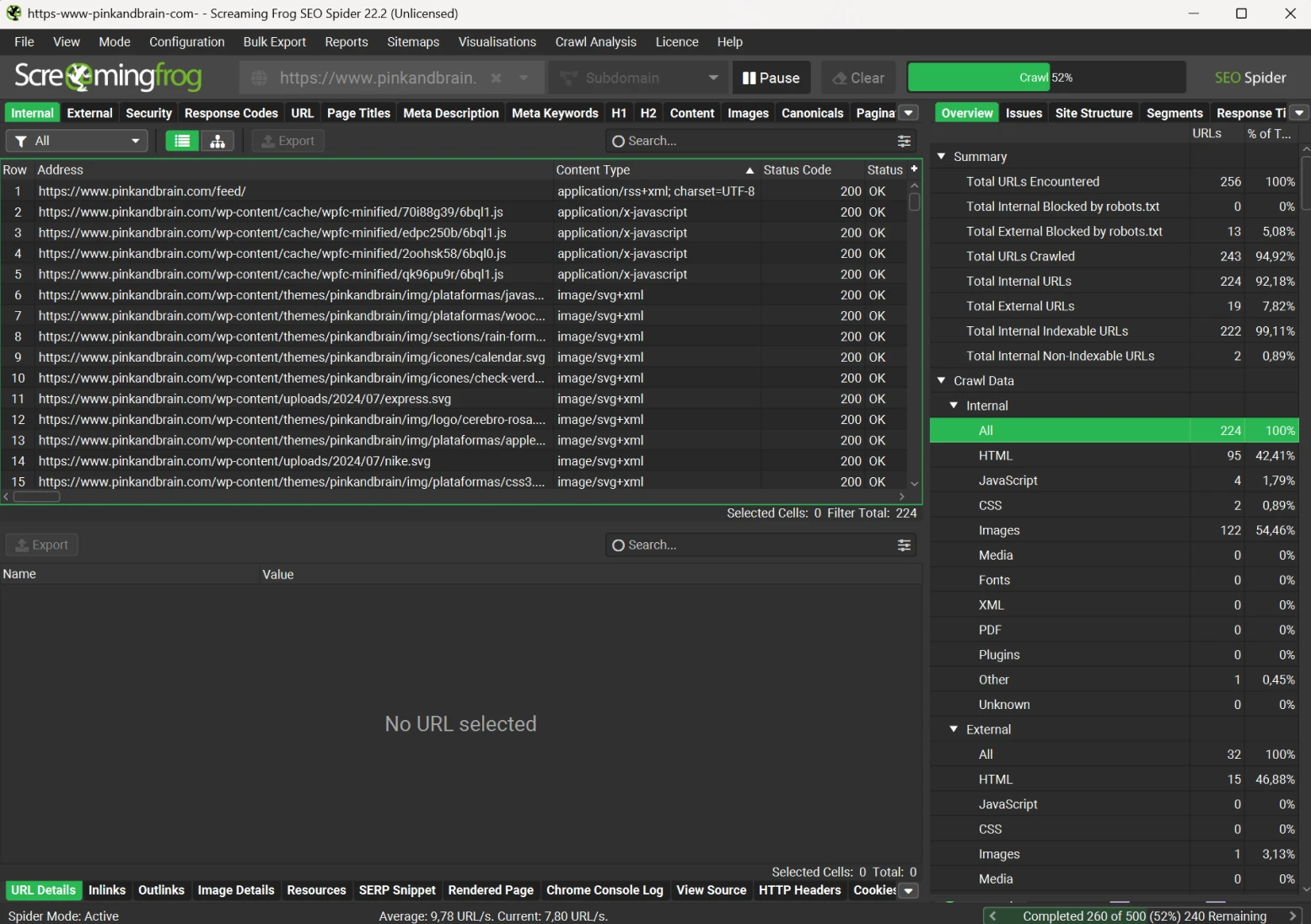
Task: Collapse the Crawl Data section
Action: coord(942,380)
